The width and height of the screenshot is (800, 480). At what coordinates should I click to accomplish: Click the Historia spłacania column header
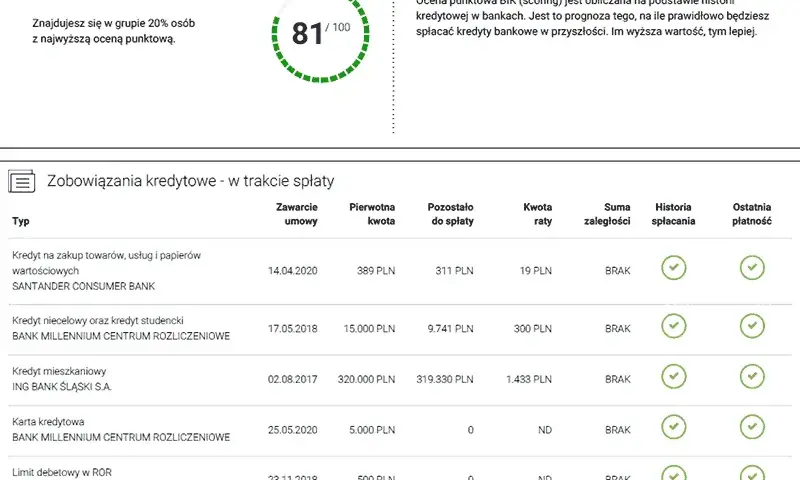coord(673,214)
